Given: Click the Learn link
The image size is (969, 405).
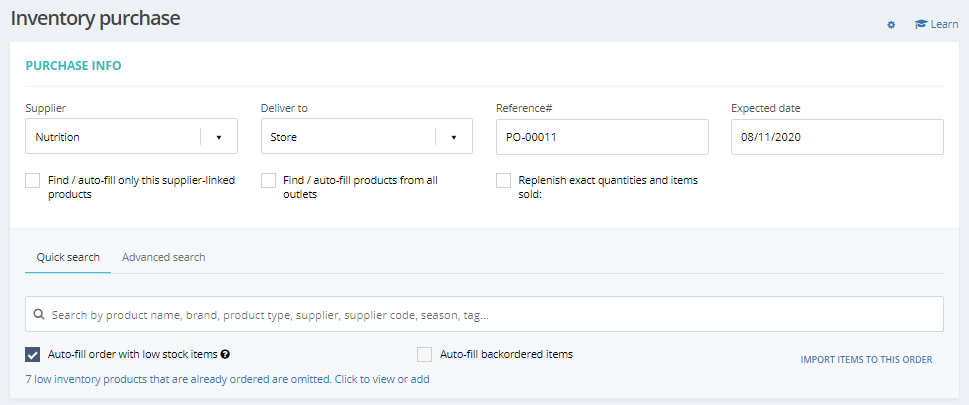Looking at the screenshot, I should click(944, 24).
